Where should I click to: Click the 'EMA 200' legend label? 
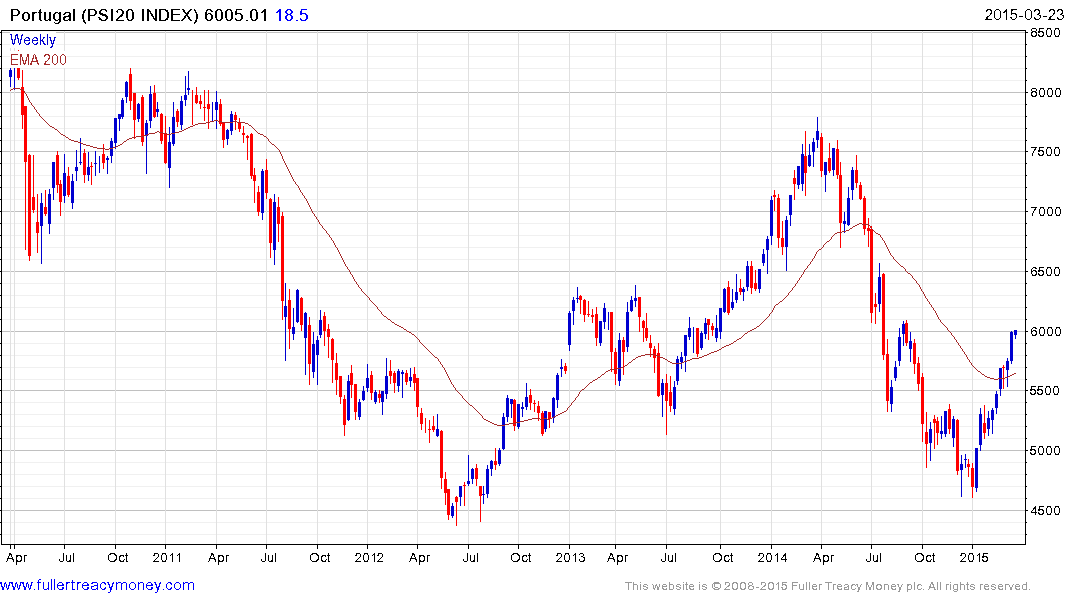click(x=38, y=60)
